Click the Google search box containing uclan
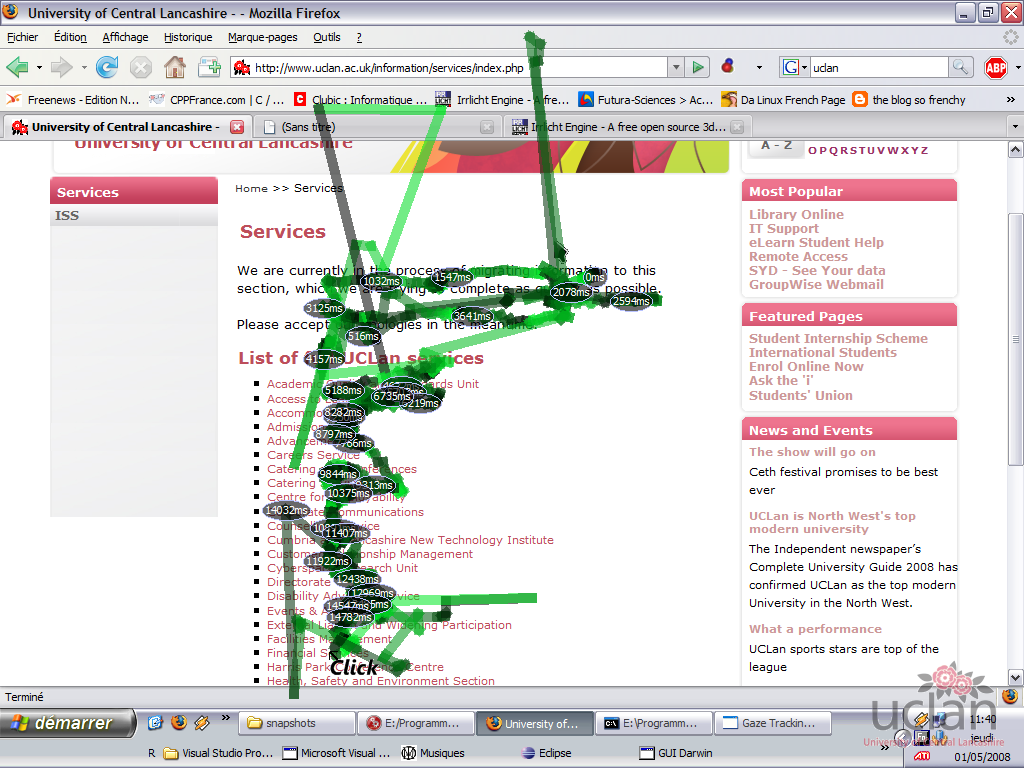Viewport: 1024px width, 768px height. pos(879,67)
